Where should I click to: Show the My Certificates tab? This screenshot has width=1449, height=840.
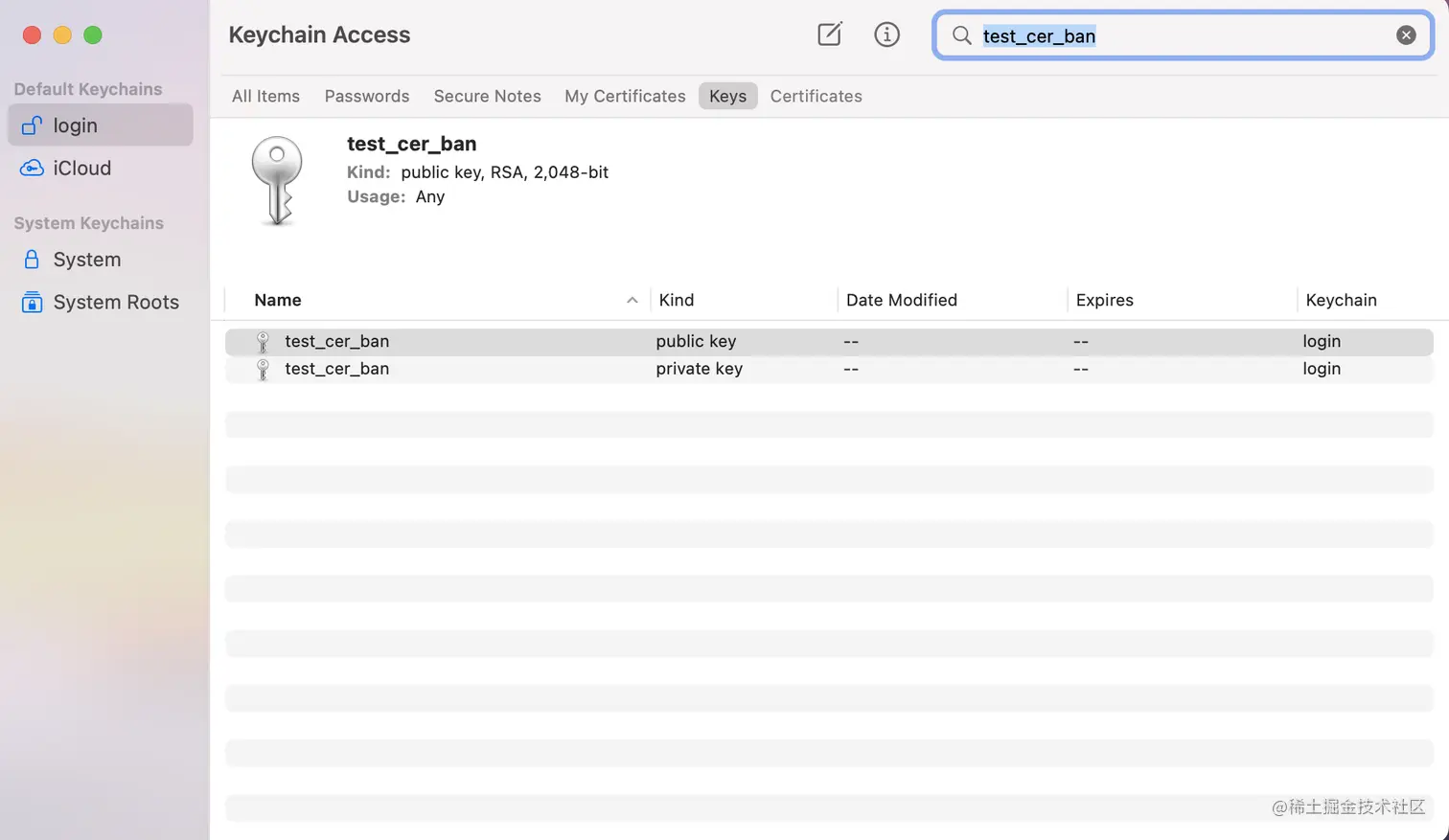625,96
